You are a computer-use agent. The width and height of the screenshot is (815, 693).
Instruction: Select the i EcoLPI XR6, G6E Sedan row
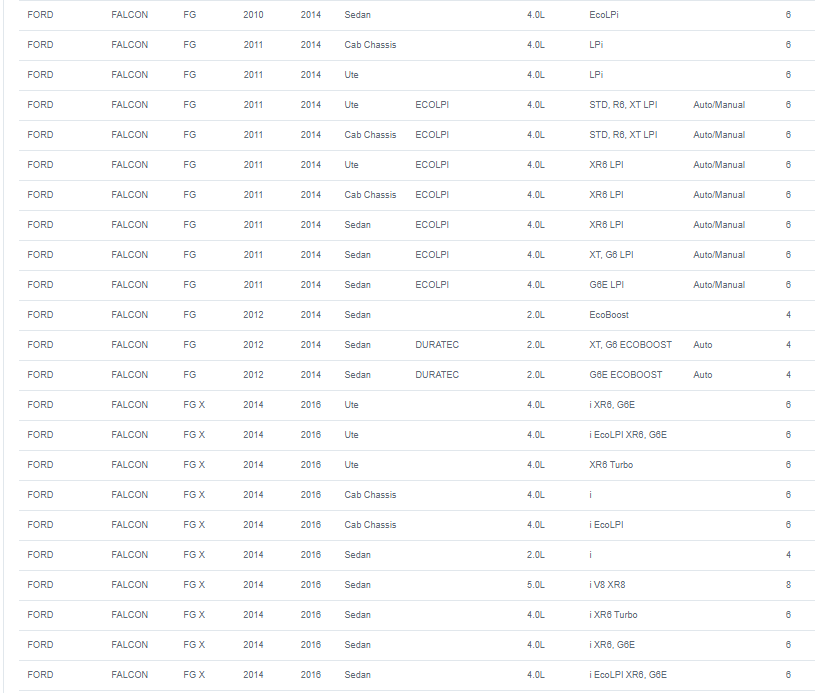(417, 675)
